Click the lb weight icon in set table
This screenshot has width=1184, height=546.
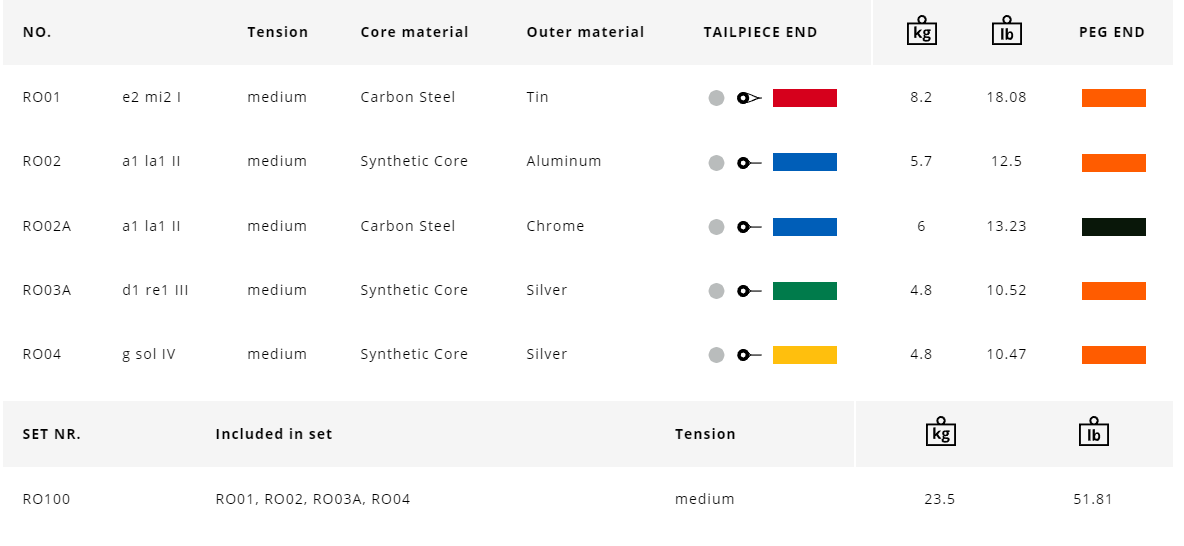[1093, 432]
